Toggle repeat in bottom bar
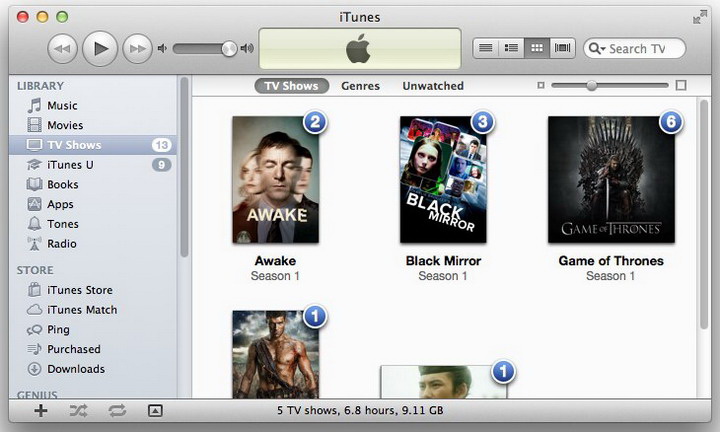Screen dimensions: 720x432 coord(117,410)
